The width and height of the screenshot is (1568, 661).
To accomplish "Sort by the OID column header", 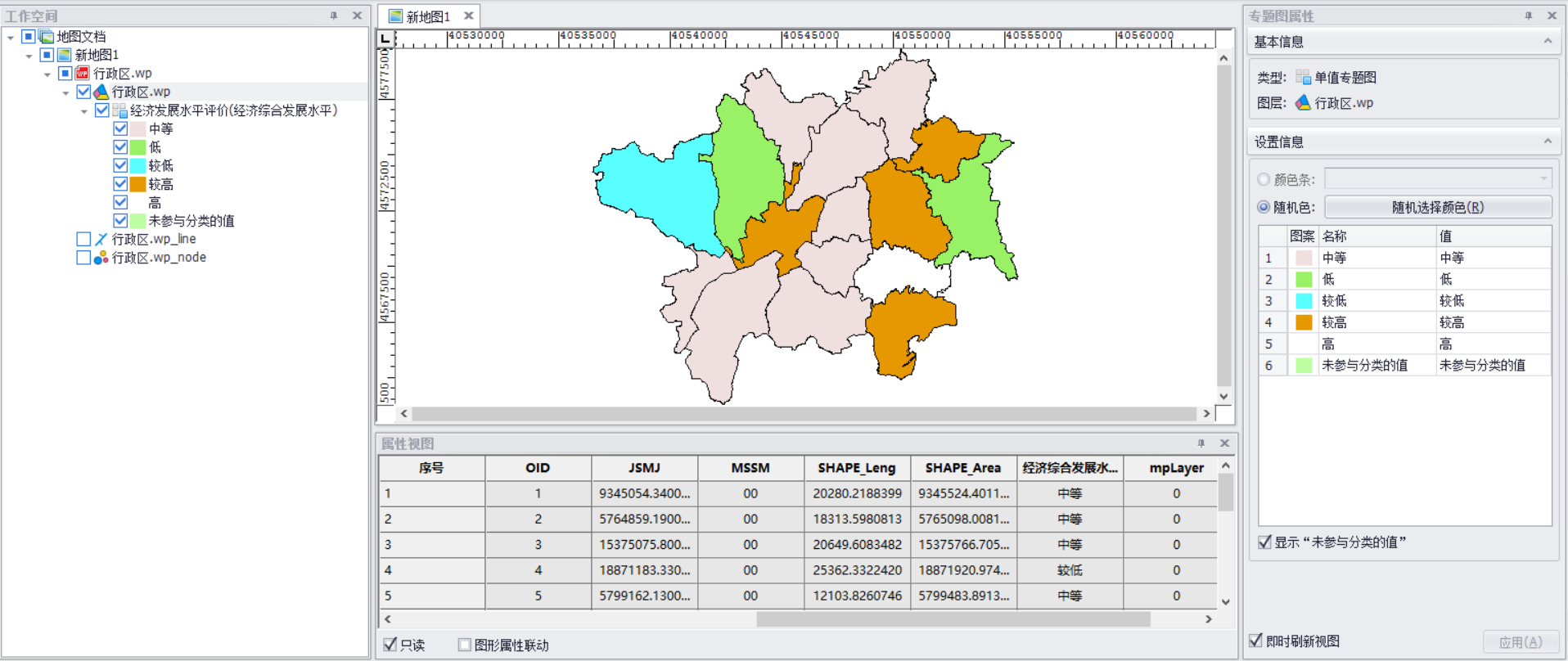I will point(538,468).
